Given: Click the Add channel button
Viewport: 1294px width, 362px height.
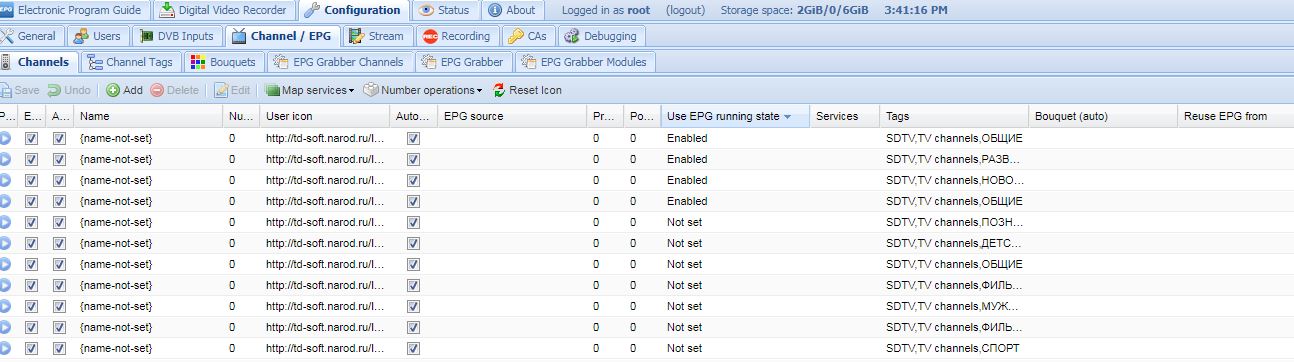Looking at the screenshot, I should [125, 90].
